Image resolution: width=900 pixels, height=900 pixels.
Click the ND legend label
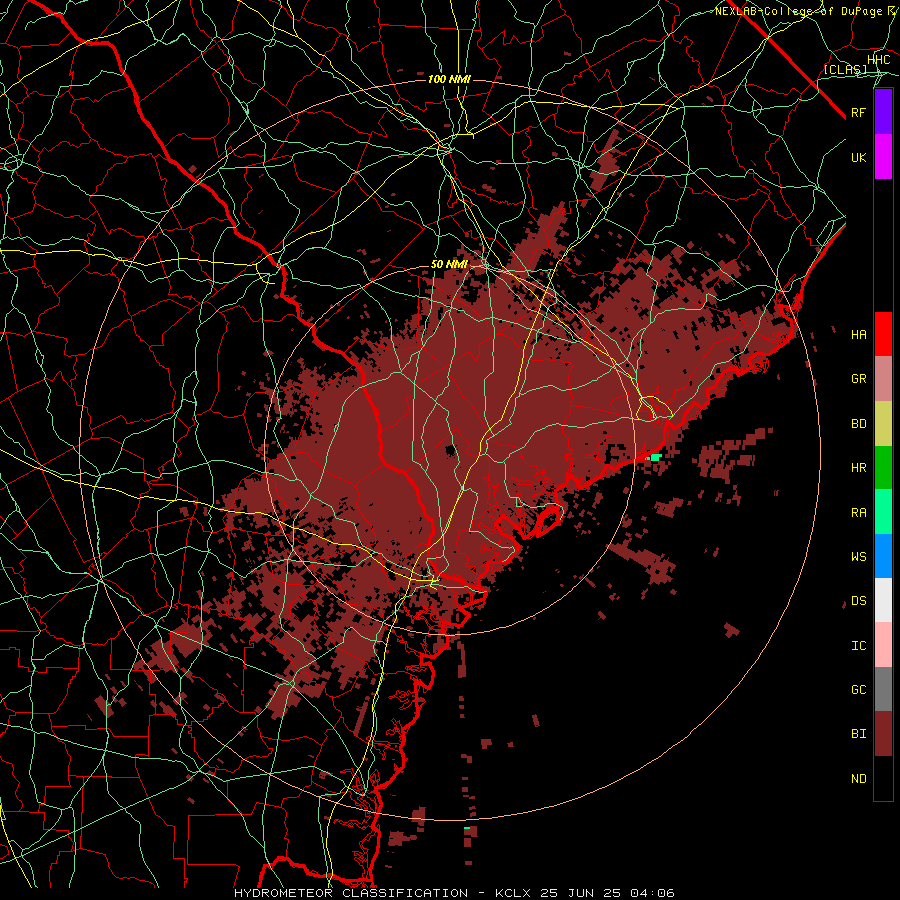click(x=859, y=779)
